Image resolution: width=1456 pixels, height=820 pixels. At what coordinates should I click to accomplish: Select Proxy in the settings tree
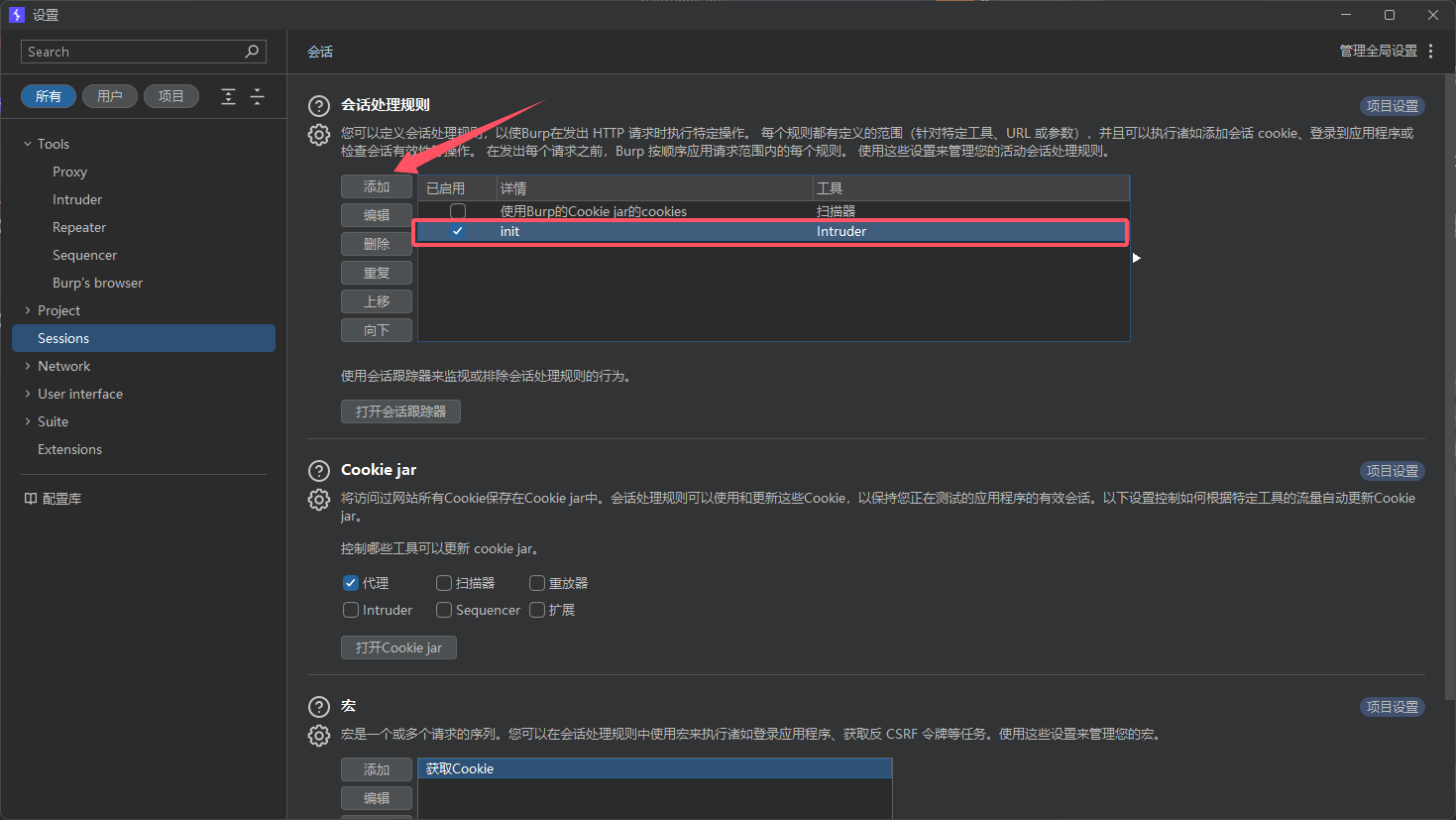coord(69,172)
